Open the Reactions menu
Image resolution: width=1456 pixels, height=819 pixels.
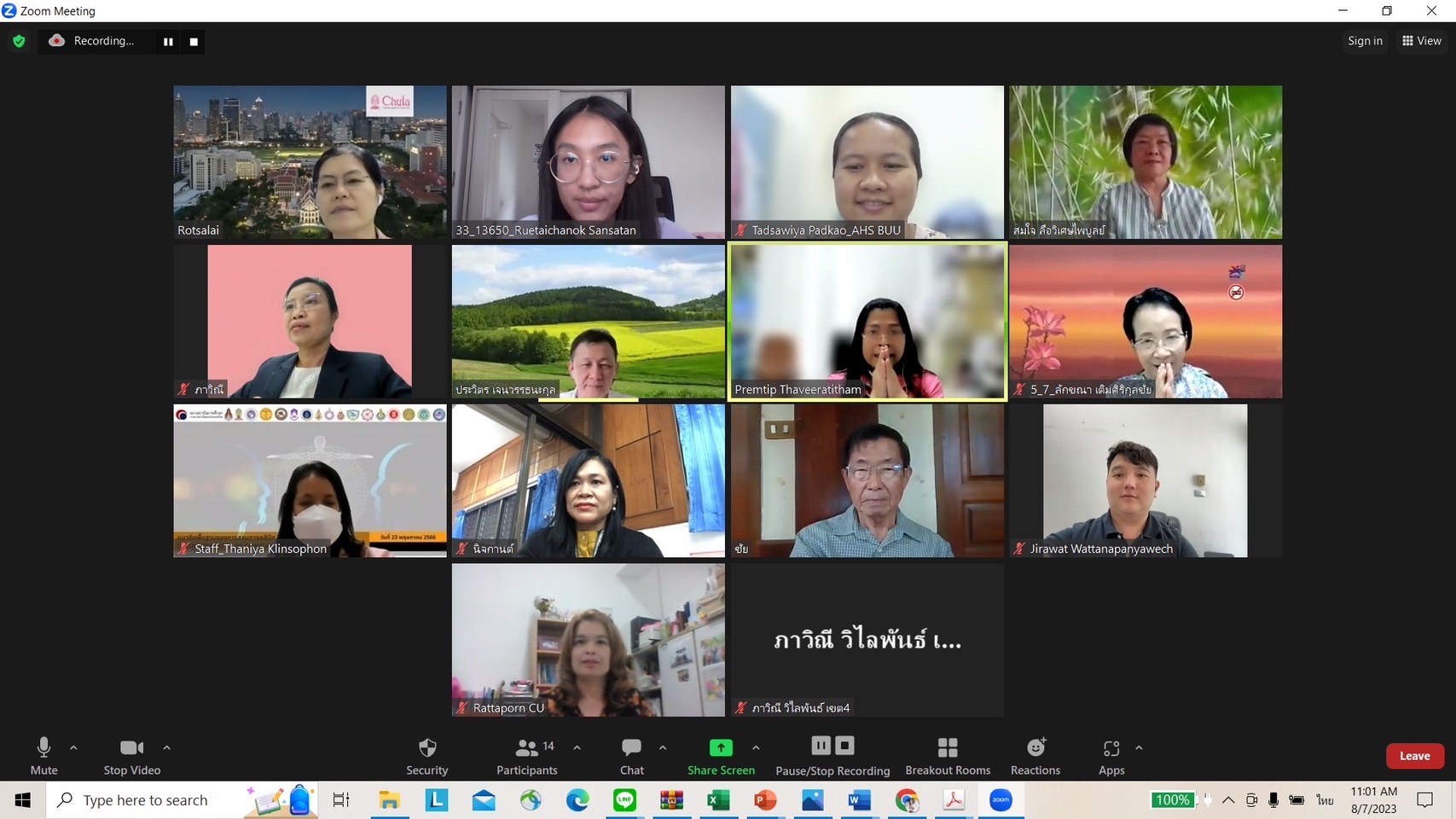click(x=1035, y=755)
